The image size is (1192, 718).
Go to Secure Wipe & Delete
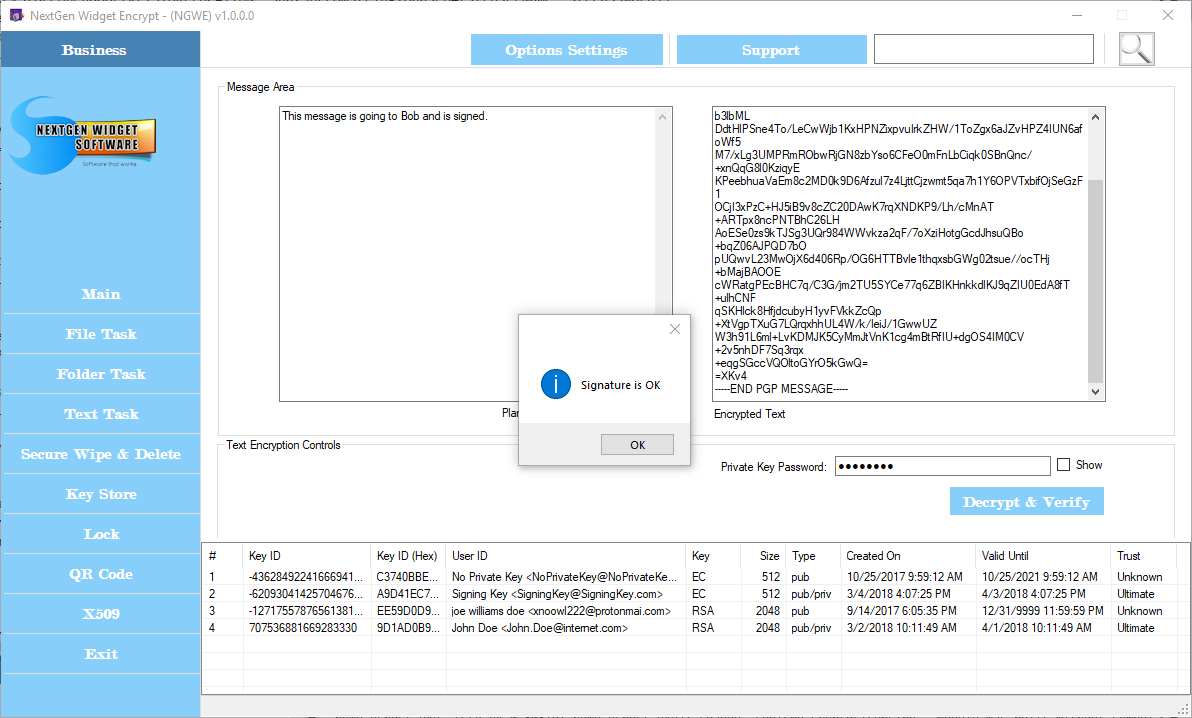pos(101,454)
